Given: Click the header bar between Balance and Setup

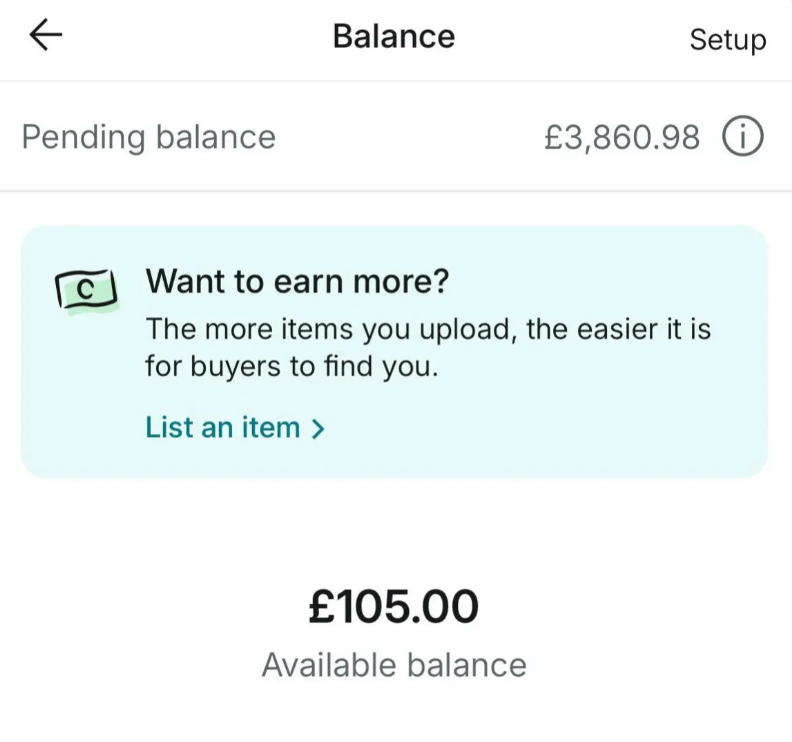Looking at the screenshot, I should (x=570, y=38).
